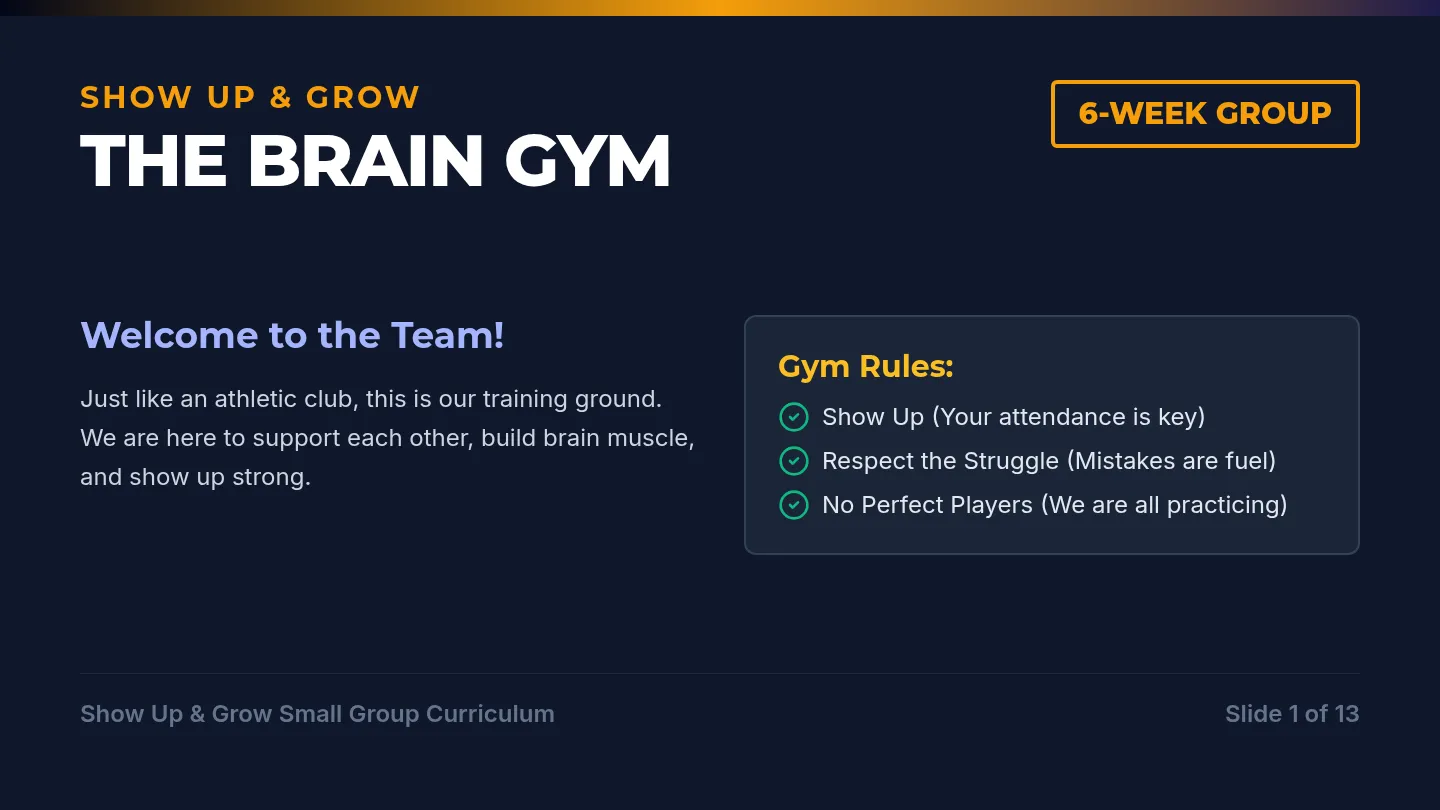The width and height of the screenshot is (1440, 810).
Task: Click the Respect the Struggle rule text
Action: [1049, 461]
